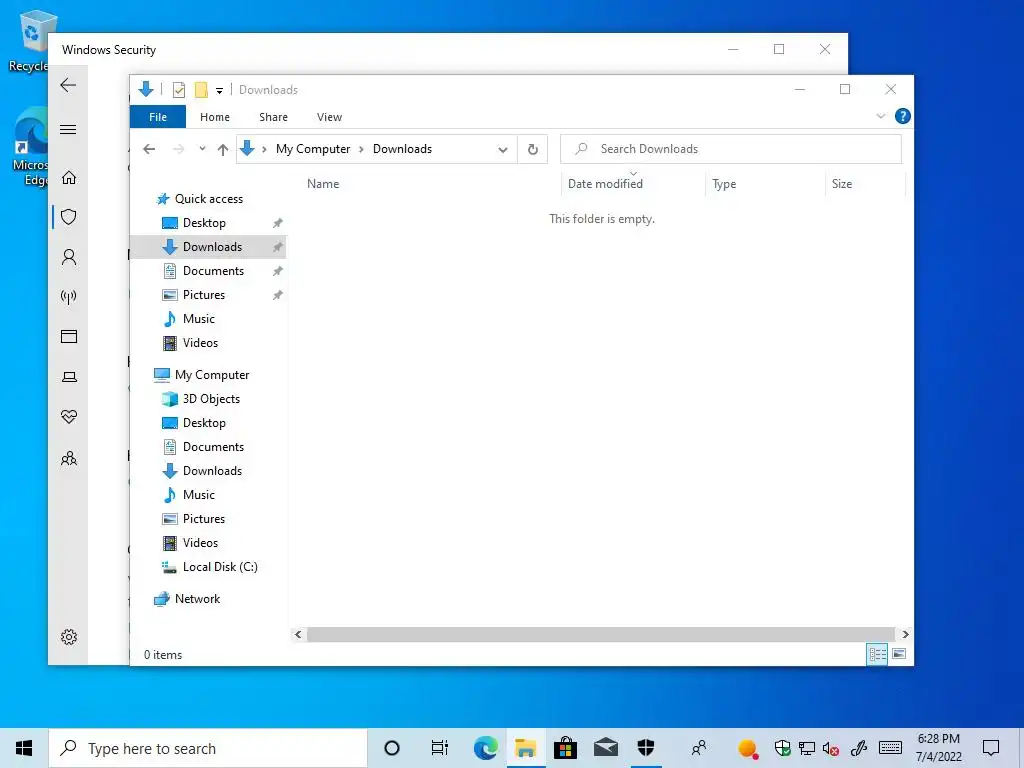Open address bar history dropdown
This screenshot has width=1024, height=768.
tap(503, 150)
